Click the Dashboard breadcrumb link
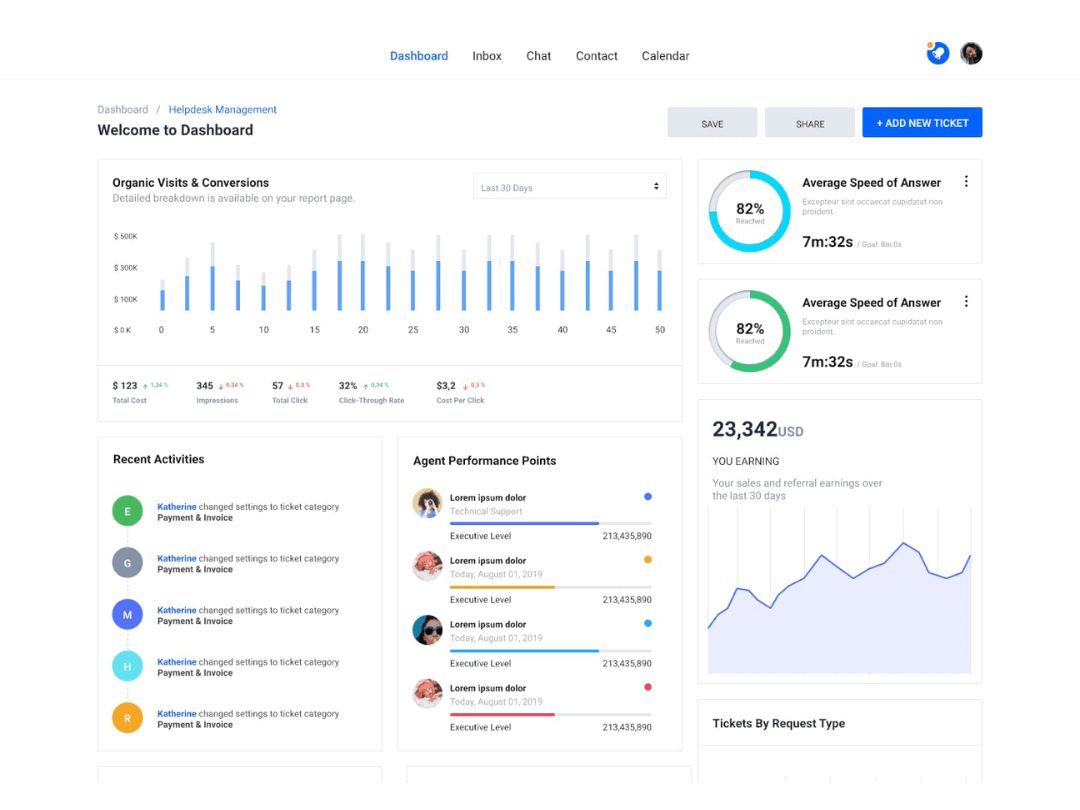This screenshot has width=1080, height=810. pyautogui.click(x=123, y=110)
